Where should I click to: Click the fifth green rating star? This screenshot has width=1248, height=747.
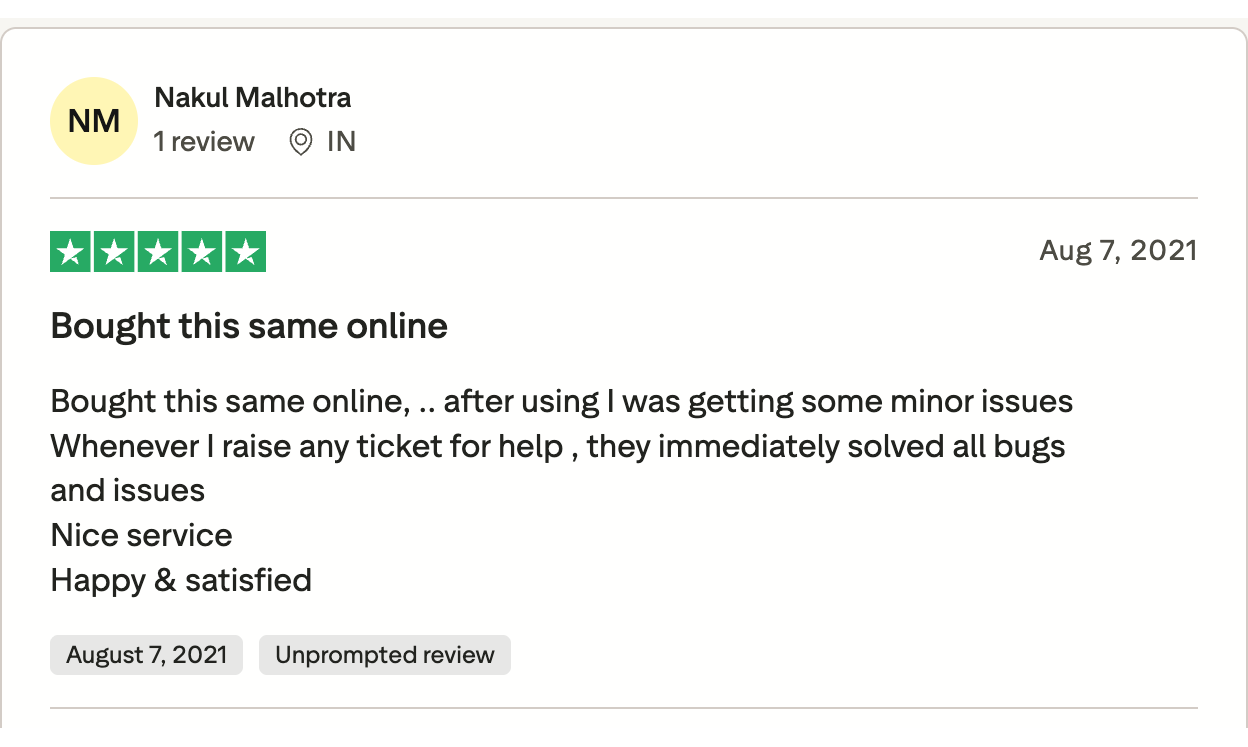pyautogui.click(x=245, y=252)
